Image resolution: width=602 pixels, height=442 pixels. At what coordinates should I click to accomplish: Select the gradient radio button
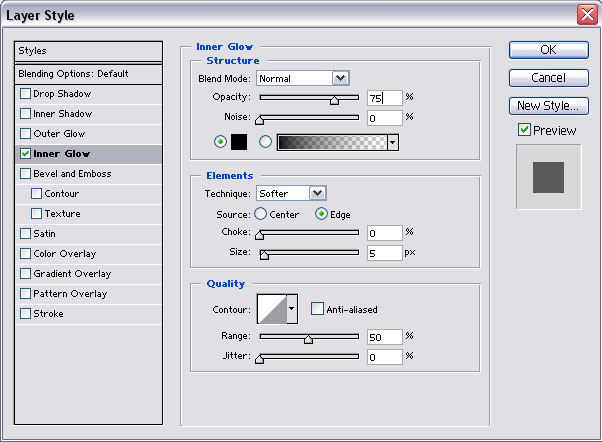point(266,142)
